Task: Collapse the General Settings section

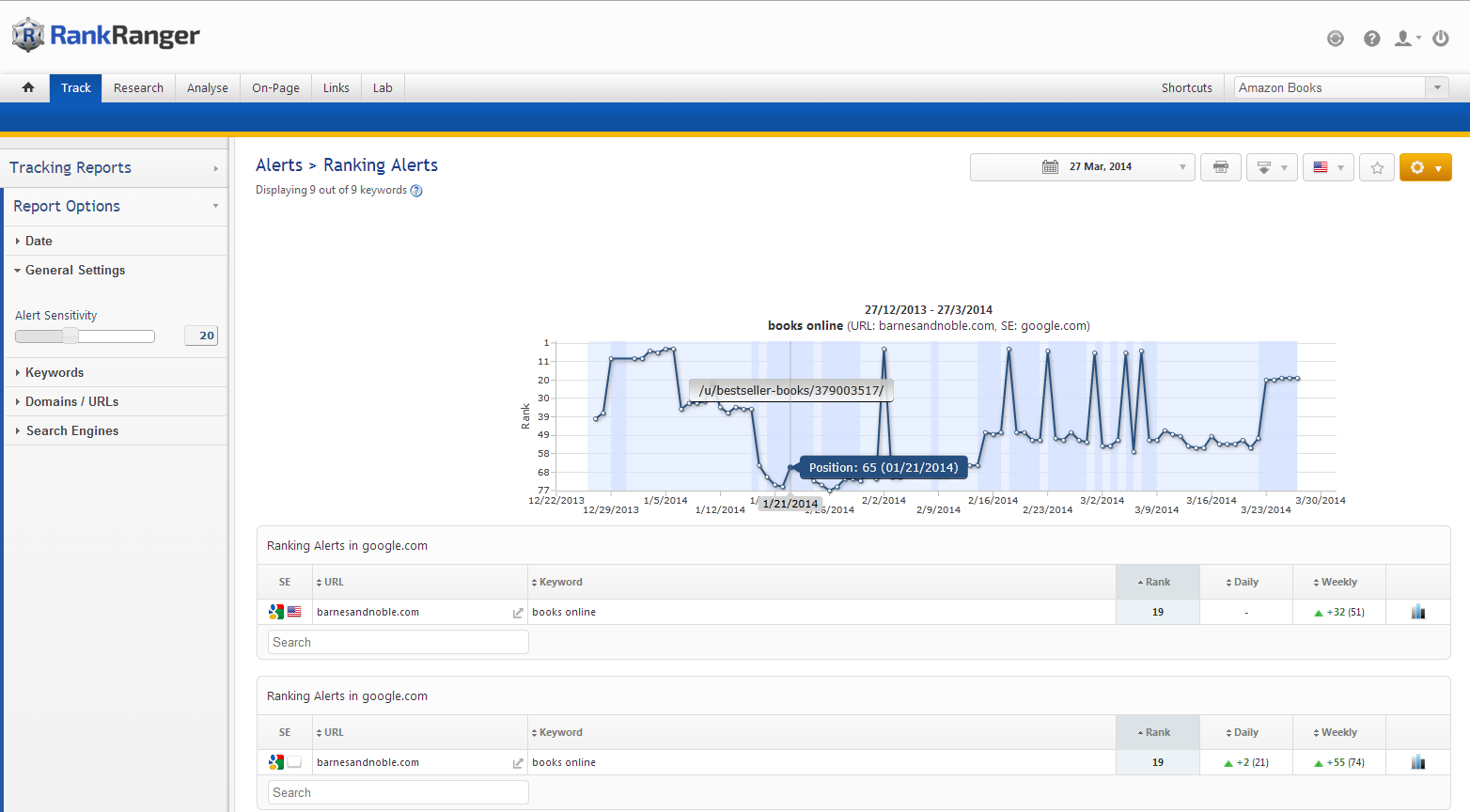Action: coord(75,270)
